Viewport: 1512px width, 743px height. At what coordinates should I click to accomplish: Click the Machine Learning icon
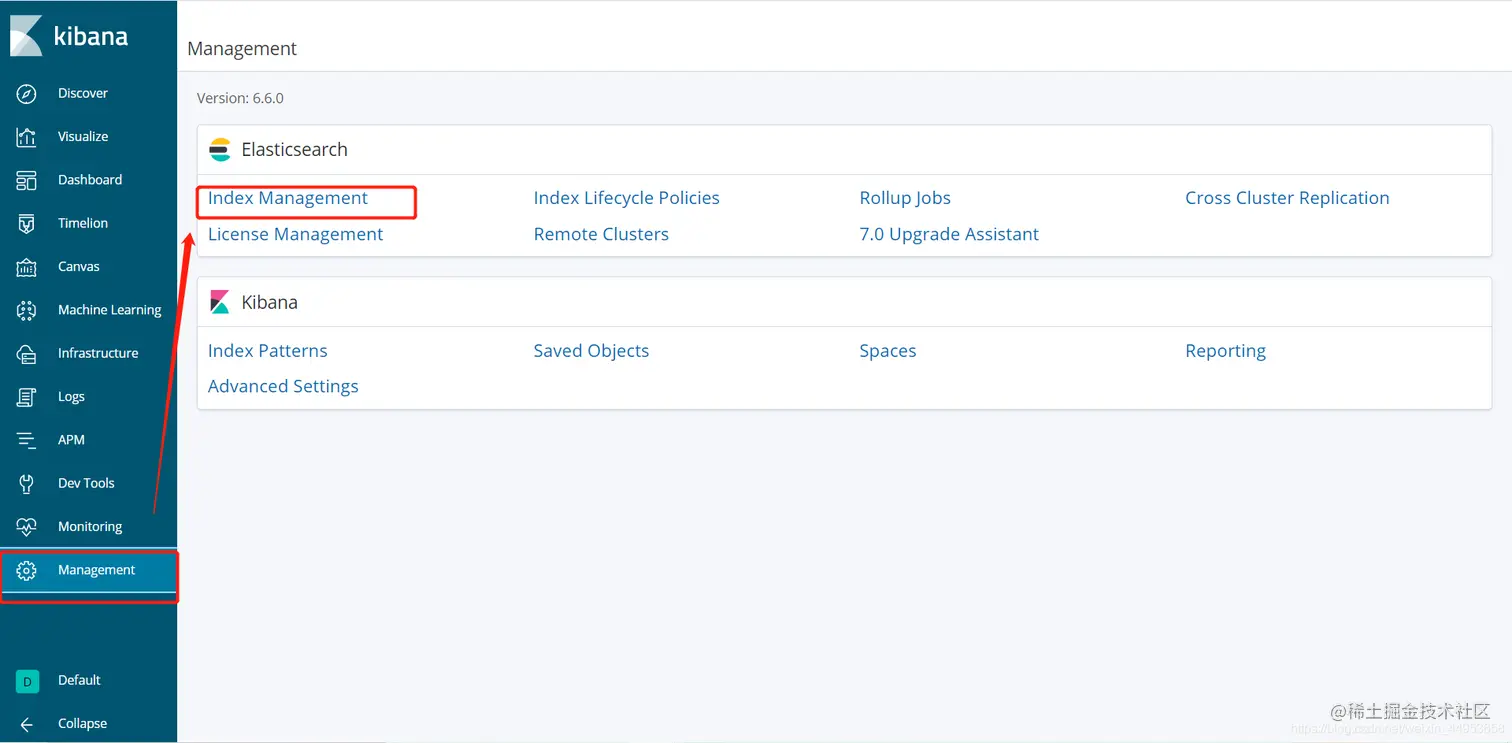pos(27,310)
